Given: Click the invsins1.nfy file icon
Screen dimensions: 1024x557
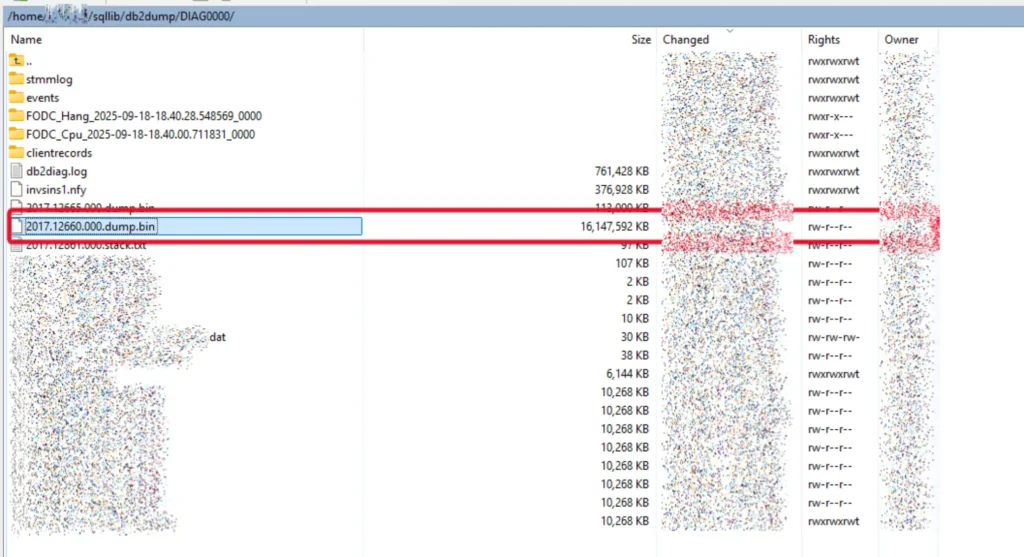Looking at the screenshot, I should click(x=16, y=189).
